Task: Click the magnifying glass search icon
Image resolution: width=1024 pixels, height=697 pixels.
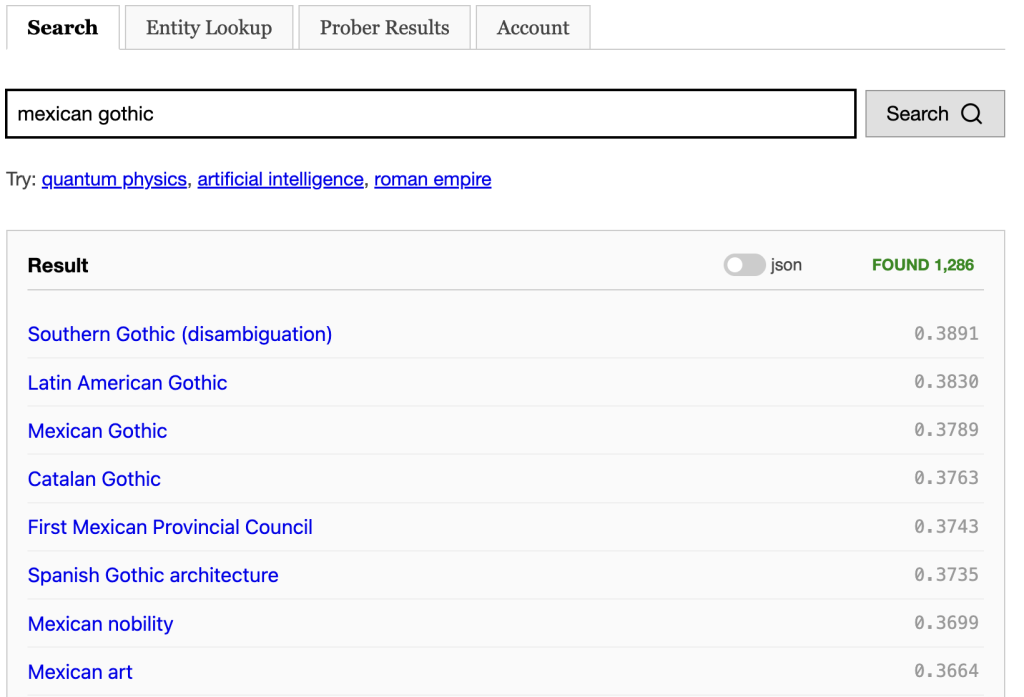Action: [971, 114]
